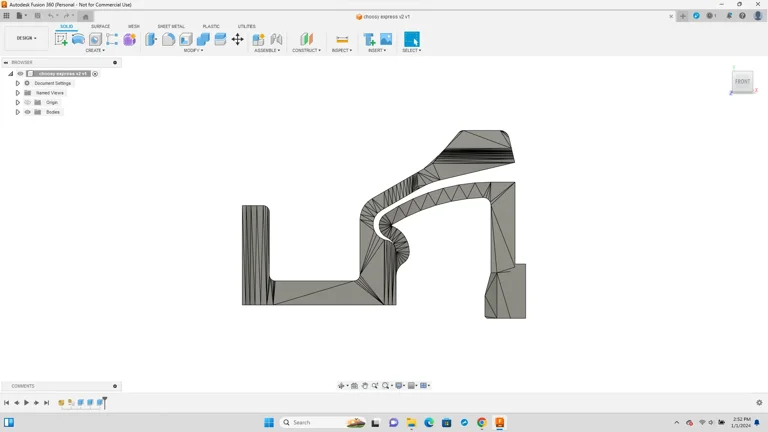The height and width of the screenshot is (432, 768).
Task: Click the Move/Copy arrows icon
Action: 237,39
